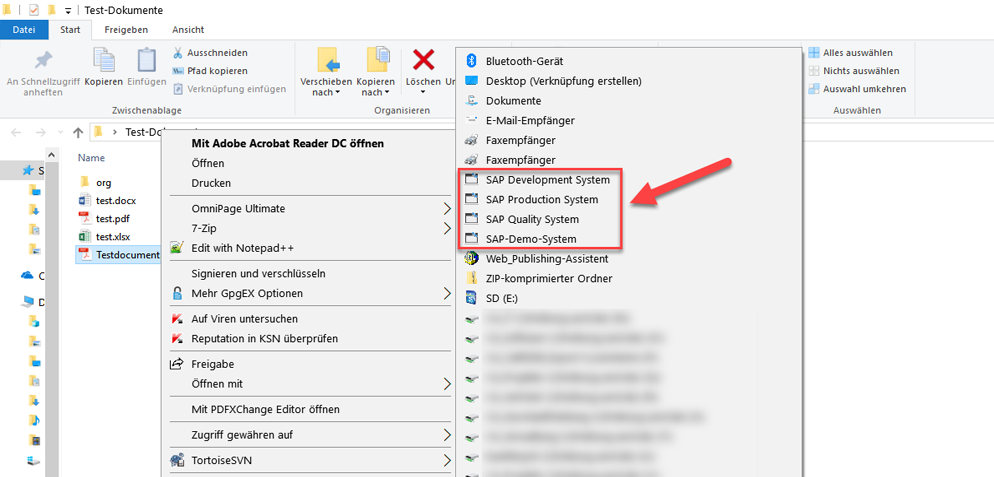This screenshot has height=477, width=994.
Task: Expand Zugriff gewähren auf submenu
Action: pos(309,435)
